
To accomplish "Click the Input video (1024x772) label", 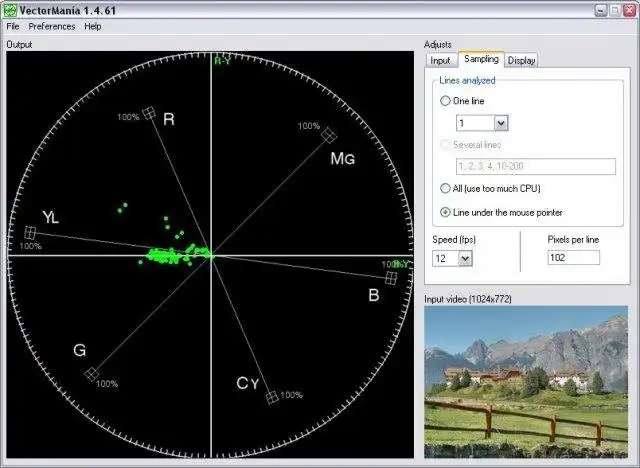I will 468,299.
